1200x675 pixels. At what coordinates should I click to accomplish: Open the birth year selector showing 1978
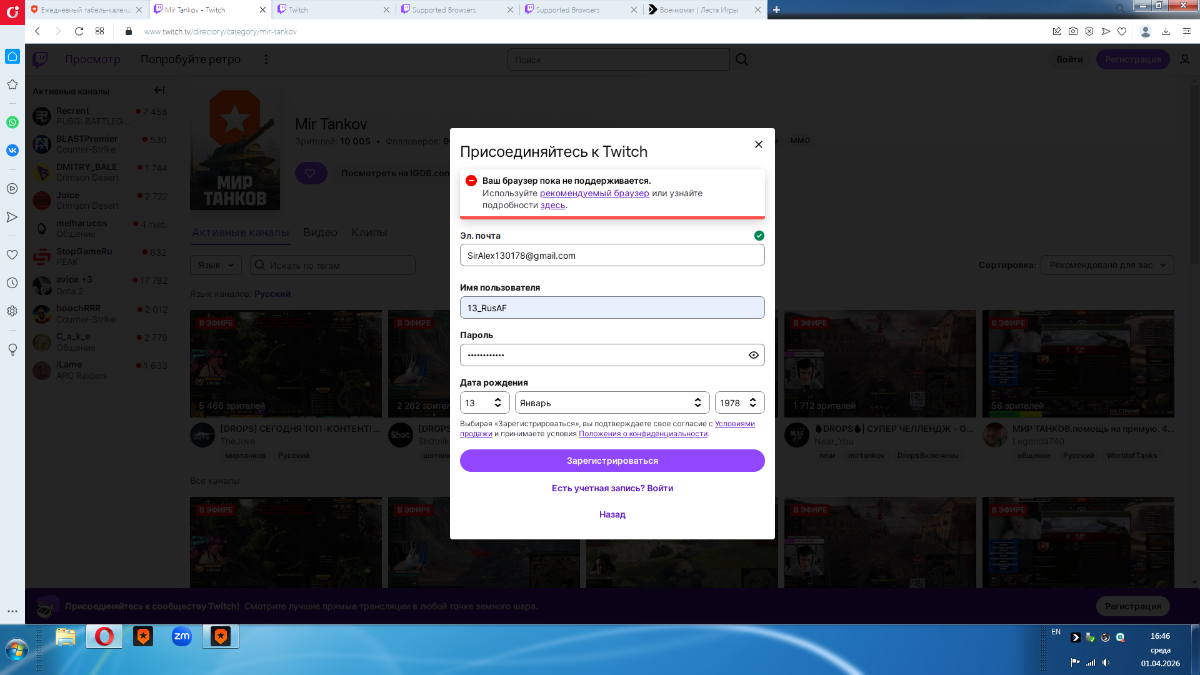click(x=739, y=402)
